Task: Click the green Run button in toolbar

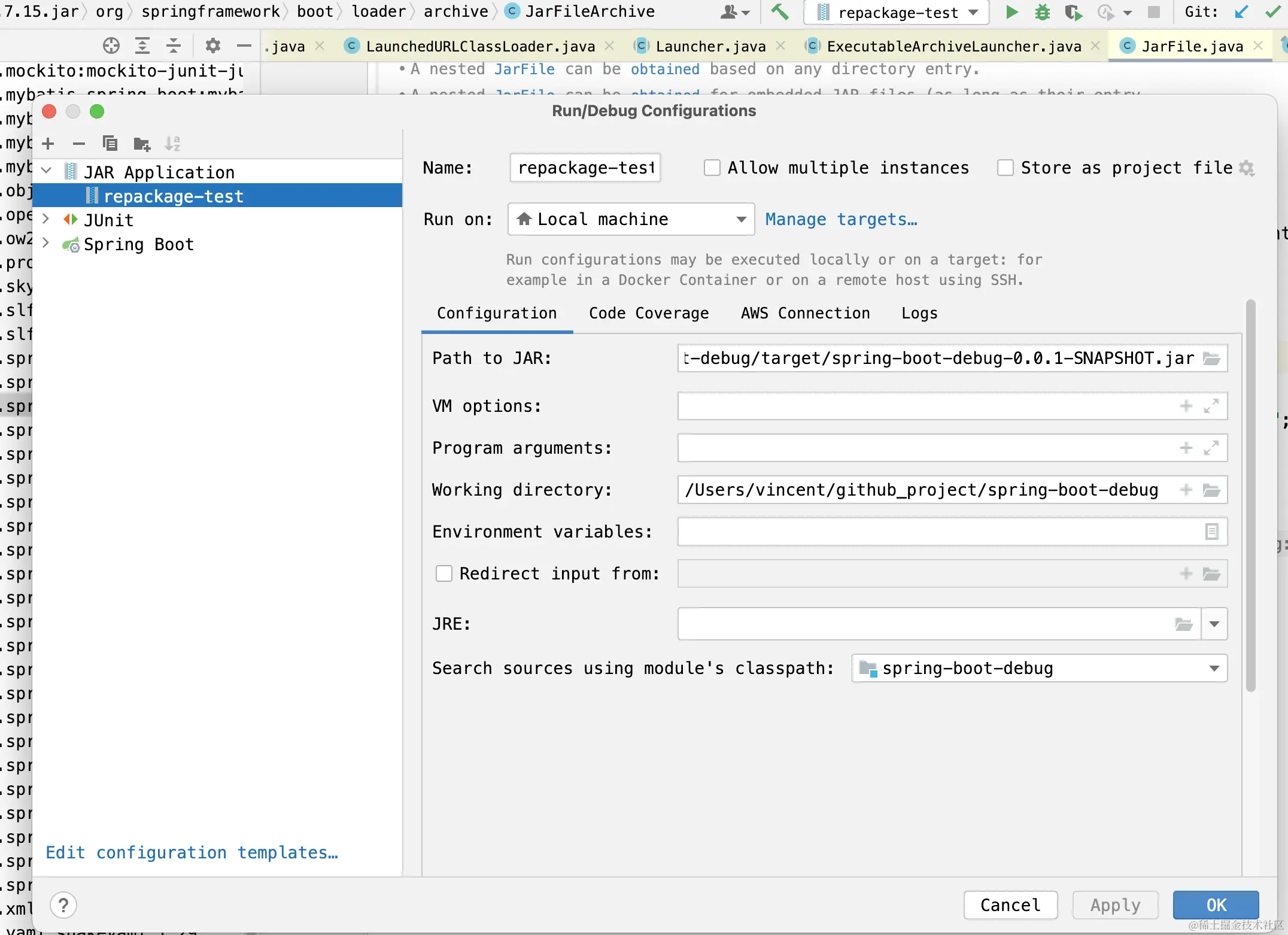Action: click(1011, 12)
